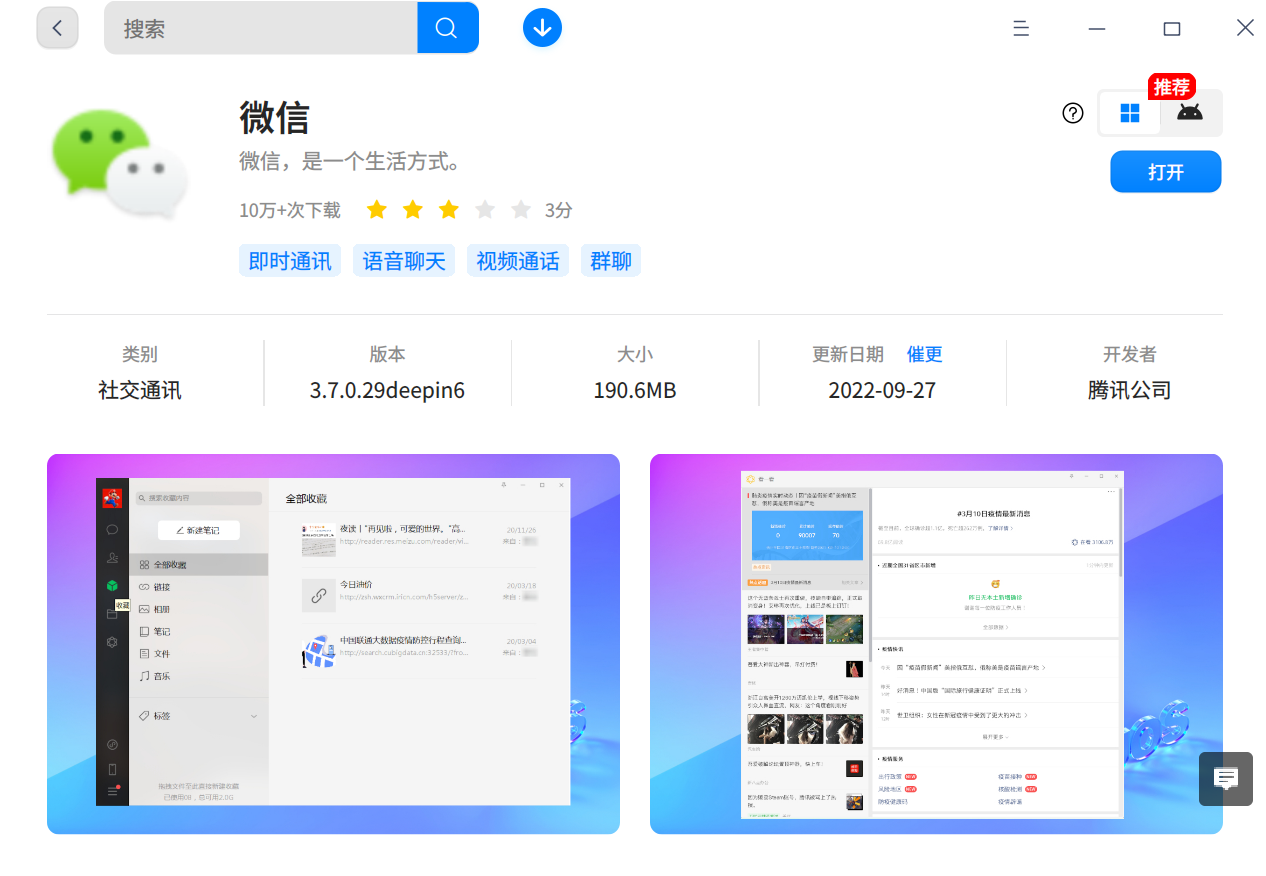Screen dimensions: 1266x876
Task: Click the third rating star
Action: click(449, 209)
